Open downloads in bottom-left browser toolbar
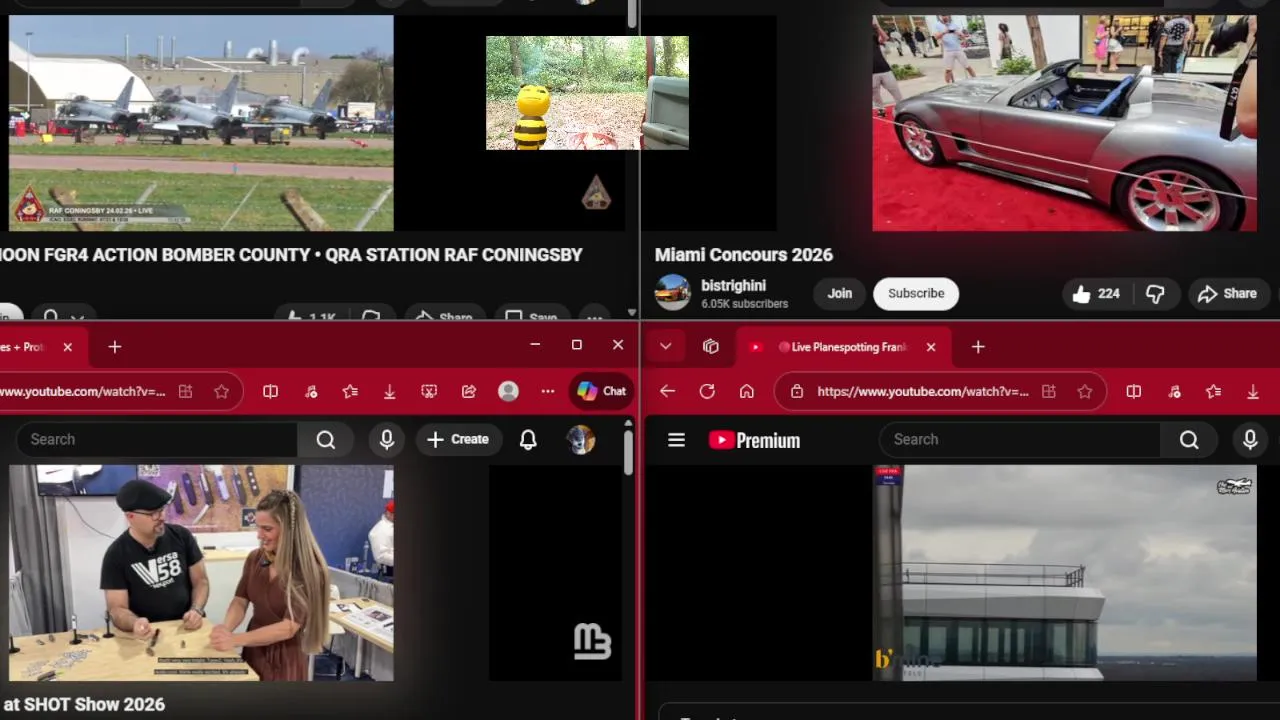 tap(390, 392)
